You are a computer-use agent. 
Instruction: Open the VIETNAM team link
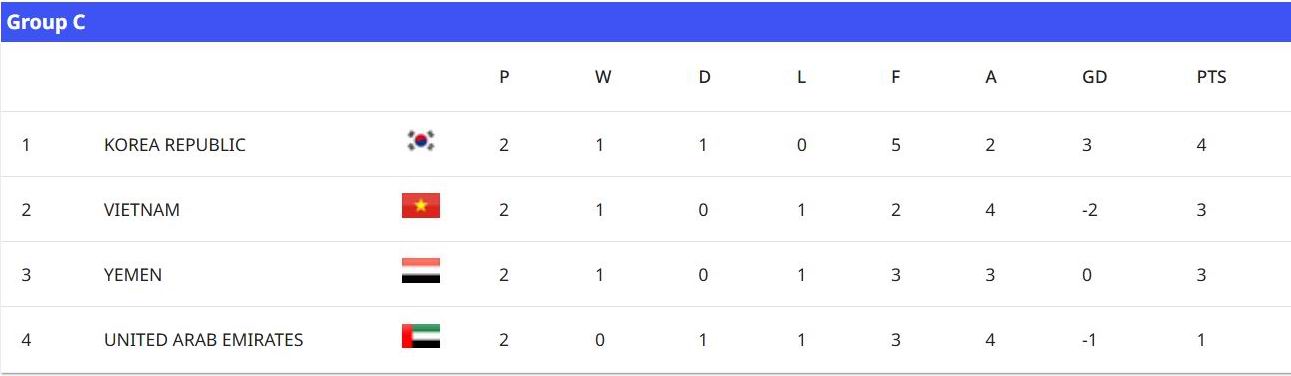pos(142,210)
